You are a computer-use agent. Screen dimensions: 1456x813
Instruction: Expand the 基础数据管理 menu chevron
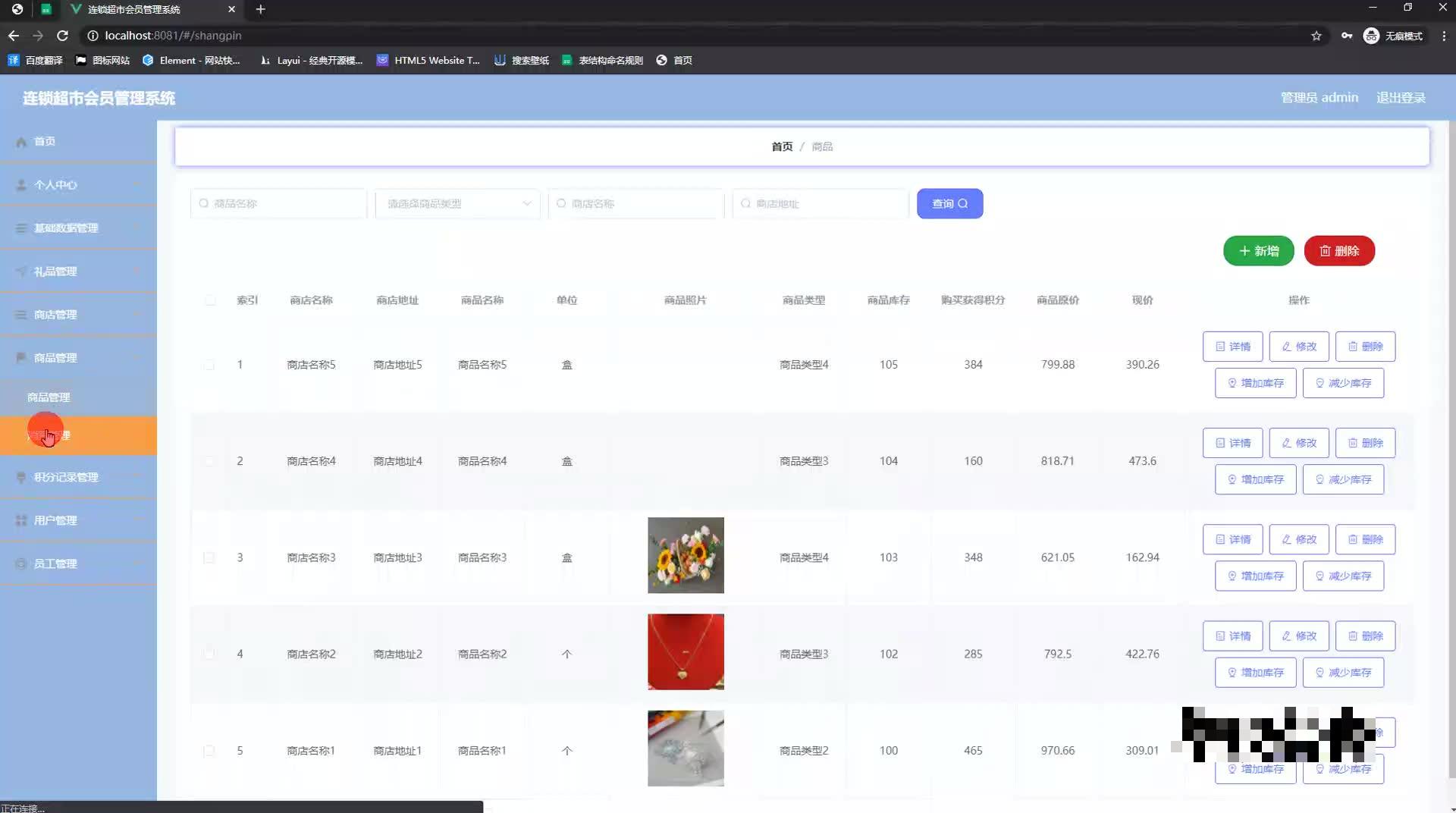[138, 228]
